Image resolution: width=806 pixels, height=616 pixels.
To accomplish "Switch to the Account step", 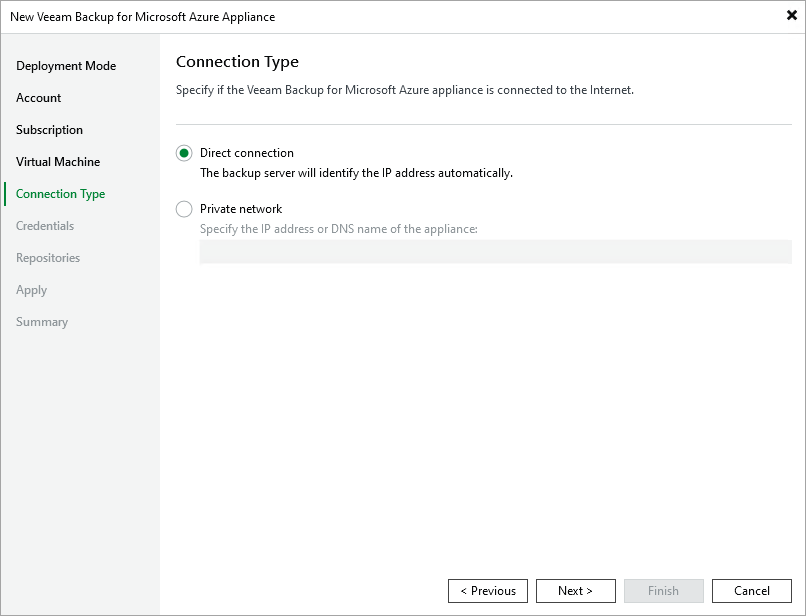I will pyautogui.click(x=38, y=97).
